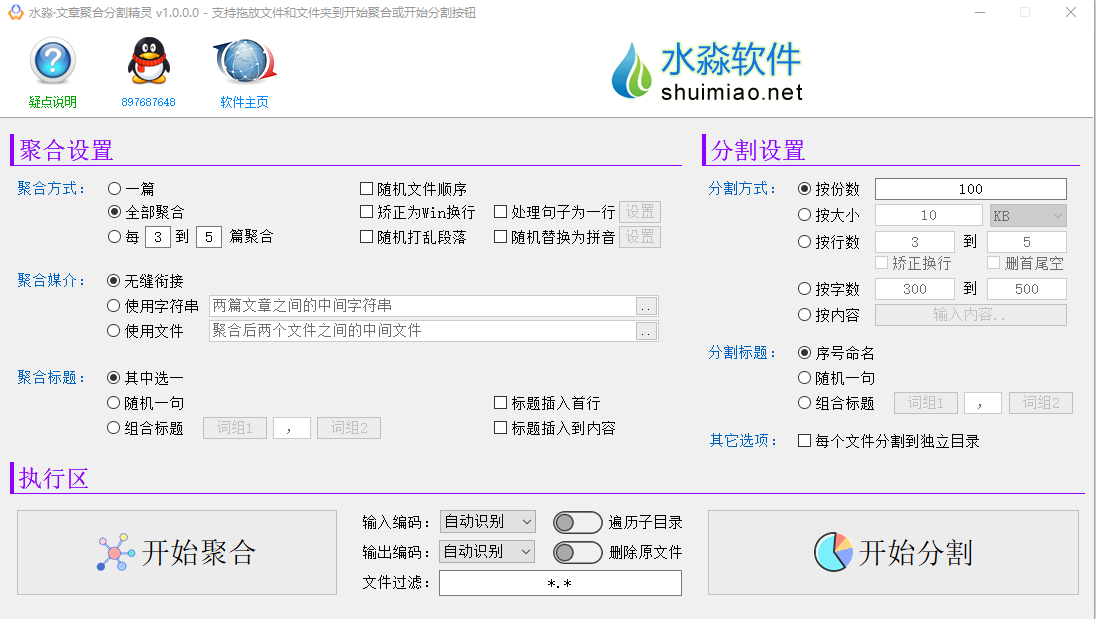Image resolution: width=1096 pixels, height=619 pixels.
Task: Click the 按字数 minimum field 300
Action: (914, 289)
